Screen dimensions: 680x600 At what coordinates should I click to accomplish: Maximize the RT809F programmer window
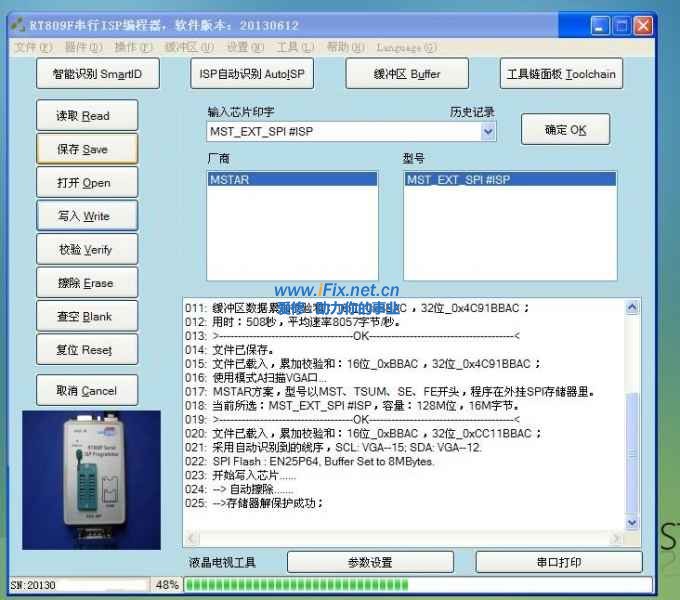pos(621,26)
